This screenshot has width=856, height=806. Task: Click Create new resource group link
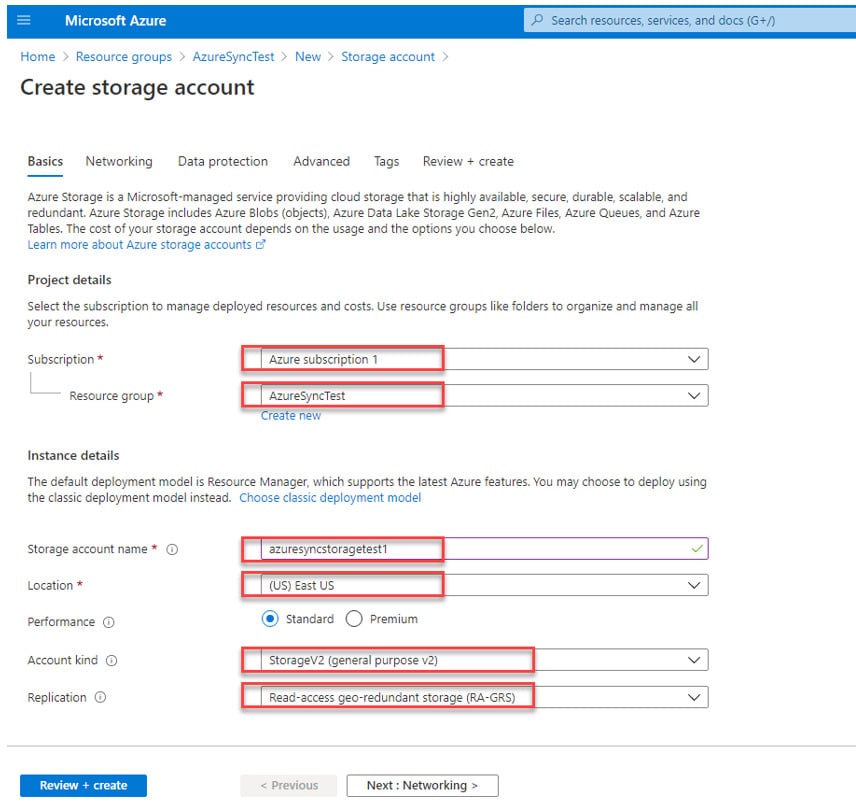click(291, 416)
